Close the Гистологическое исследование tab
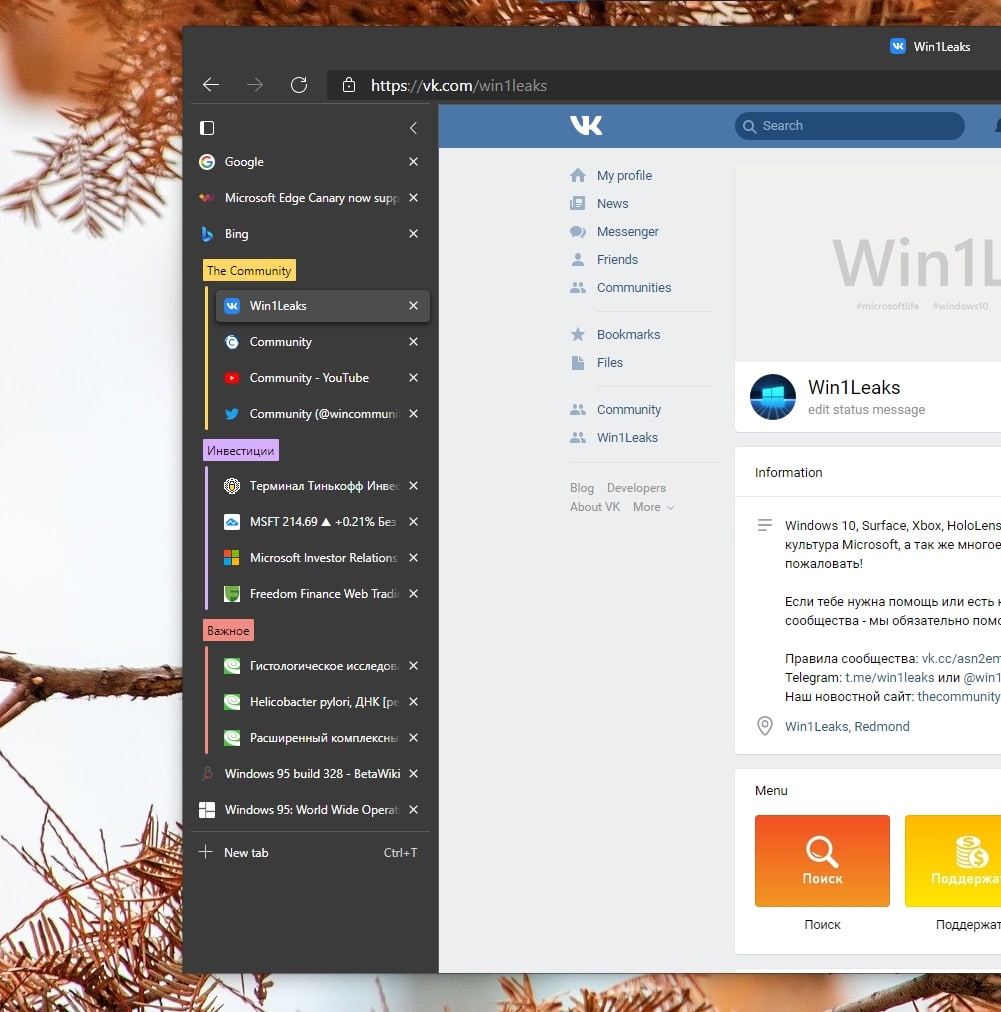The image size is (1001, 1012). pyautogui.click(x=413, y=666)
